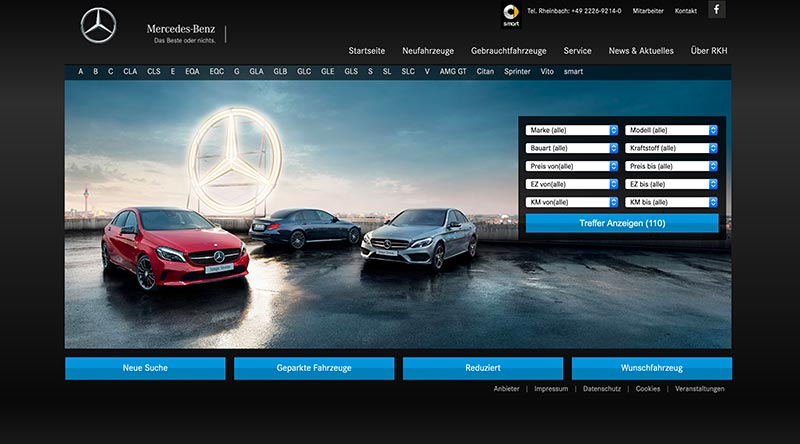Expand the Bauart (alle) dropdown
Viewport: 800px width, 444px height.
(572, 148)
